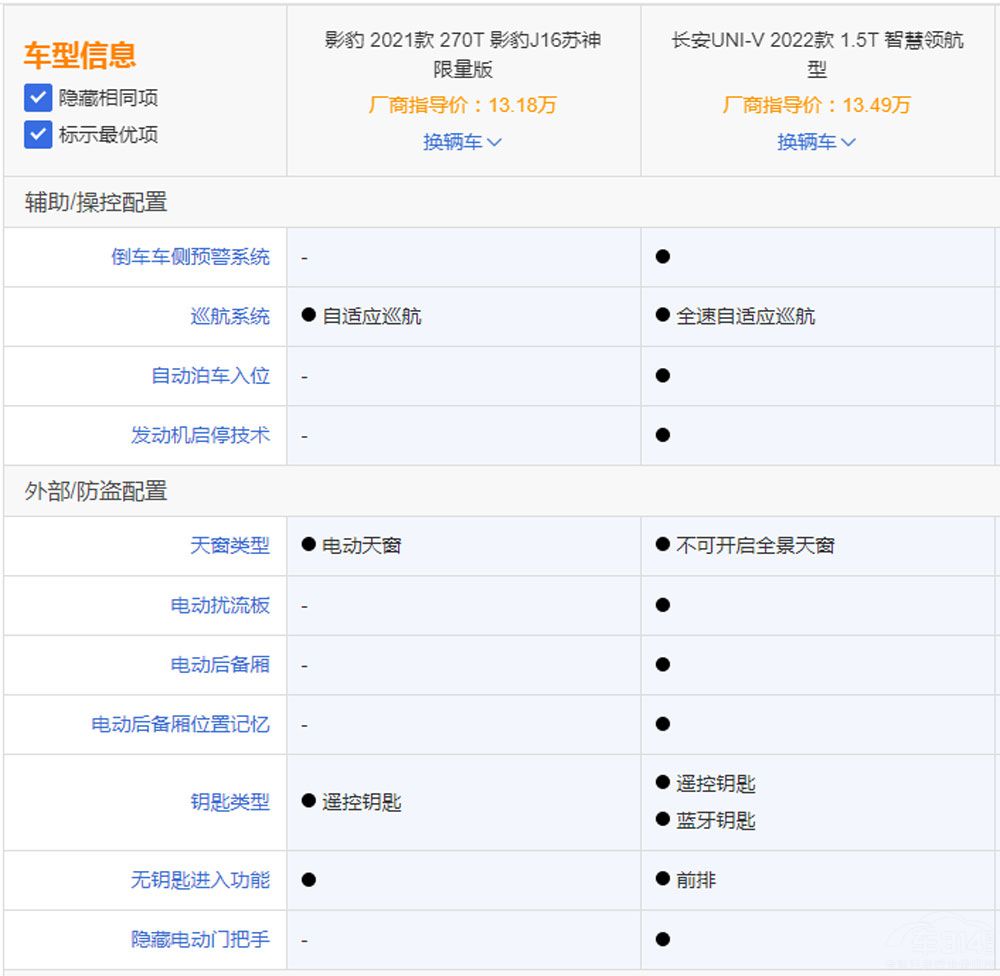Select the 隐藏电动门把手 row label
This screenshot has width=1000, height=976.
coord(200,940)
